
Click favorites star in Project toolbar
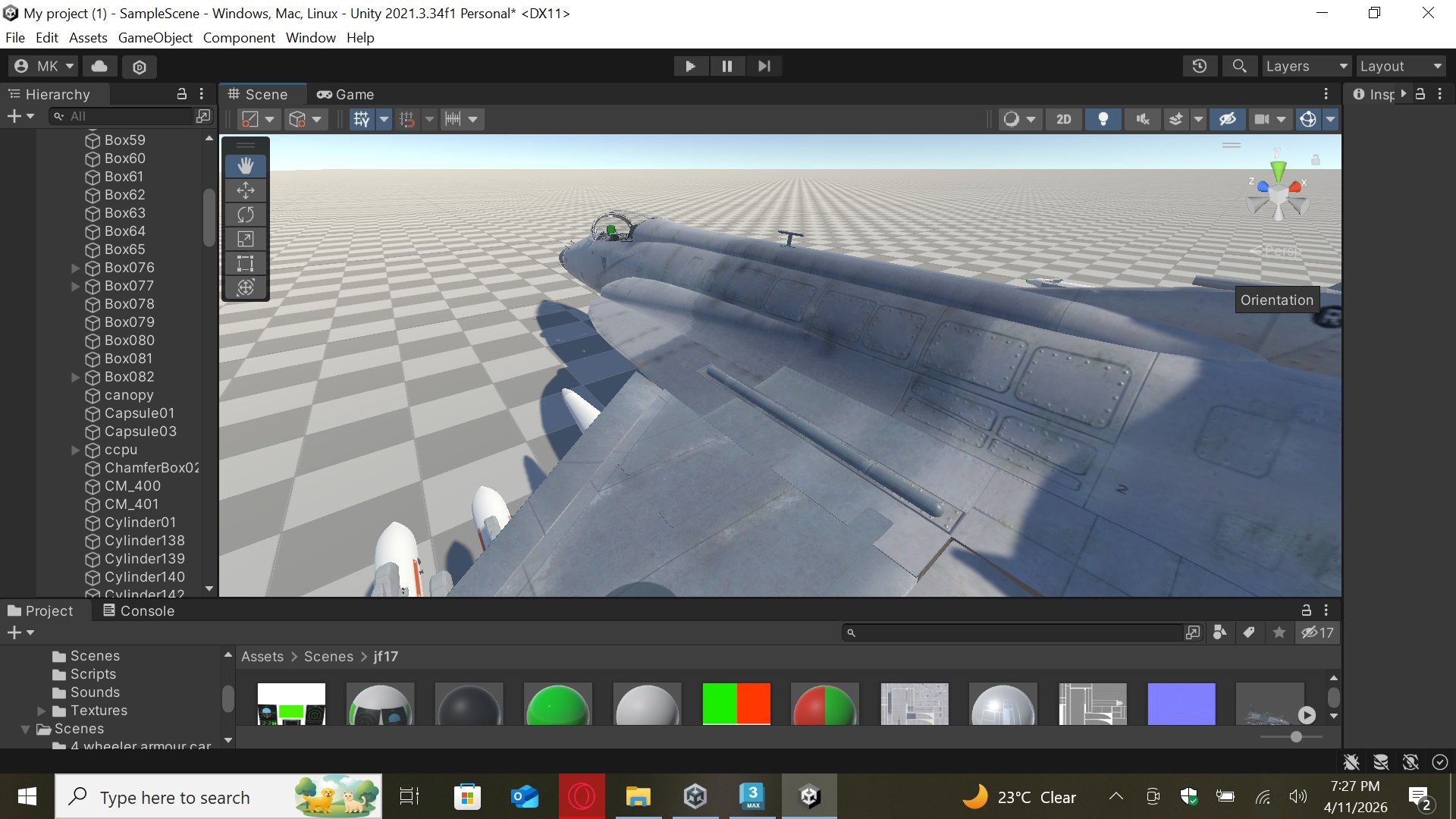pos(1279,632)
